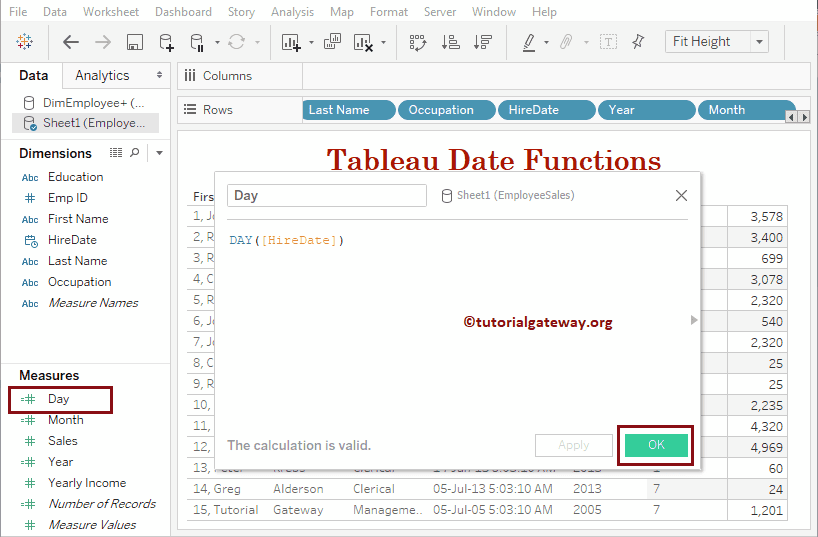Image resolution: width=818 pixels, height=537 pixels.
Task: Open dropdown arrow next to Run Update
Action: pyautogui.click(x=257, y=42)
